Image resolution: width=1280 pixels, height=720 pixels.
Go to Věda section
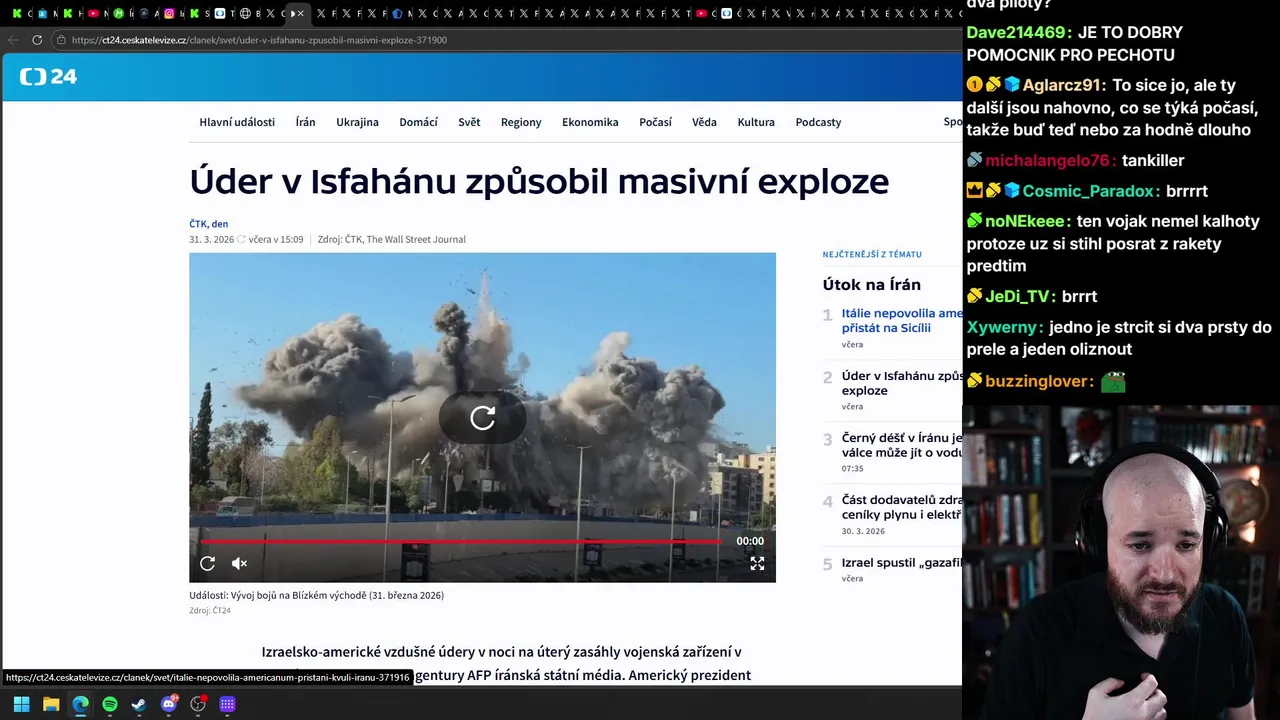[704, 122]
